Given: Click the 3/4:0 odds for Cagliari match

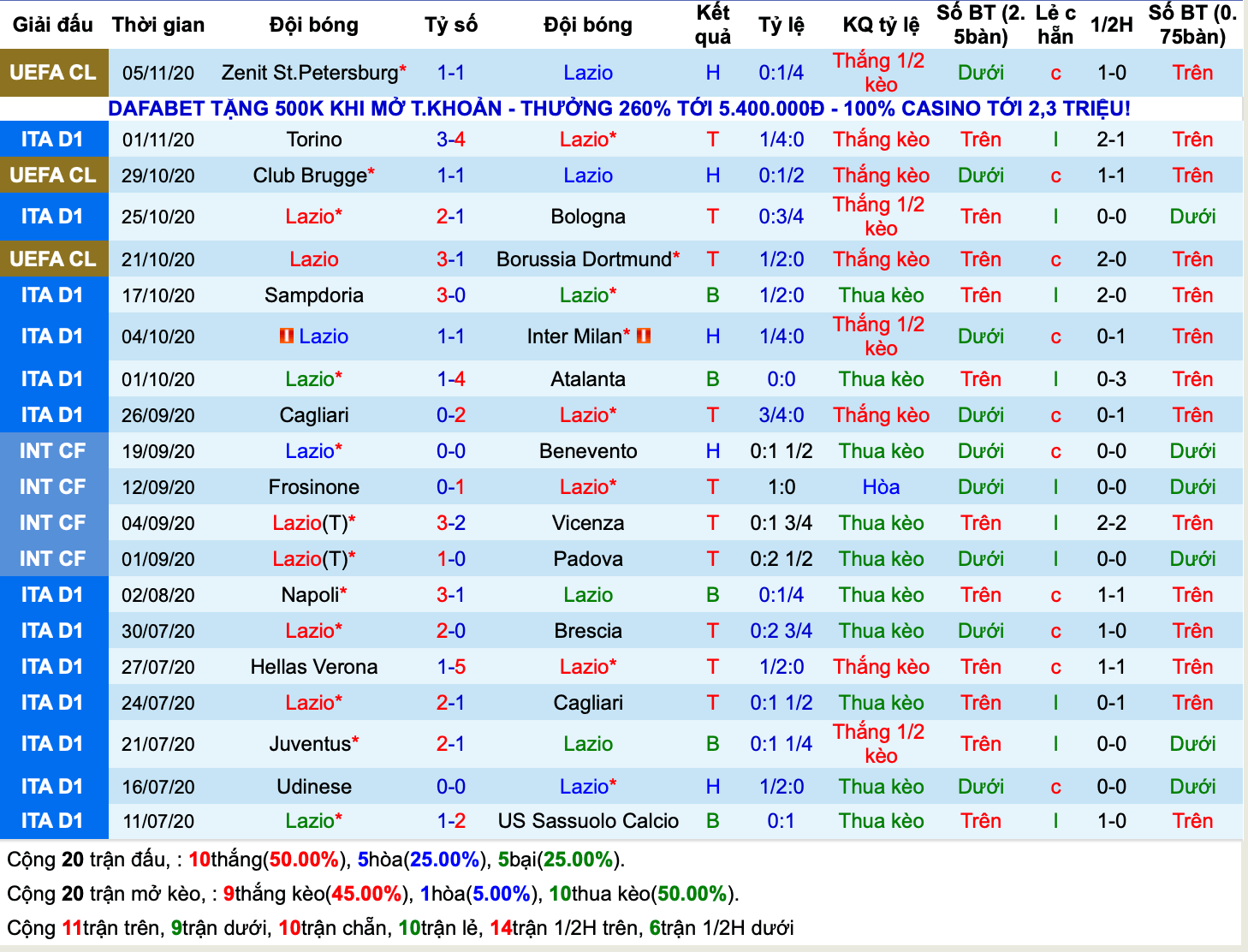Looking at the screenshot, I should coord(781,415).
